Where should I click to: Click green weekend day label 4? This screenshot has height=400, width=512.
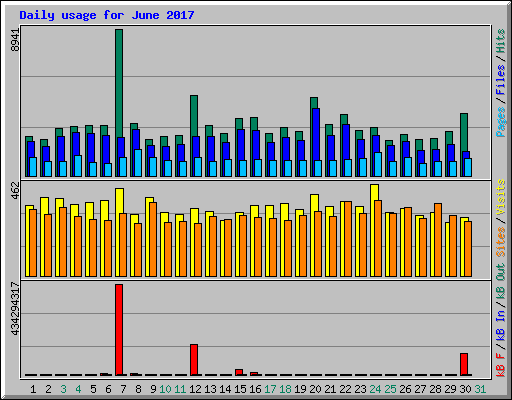click(78, 389)
